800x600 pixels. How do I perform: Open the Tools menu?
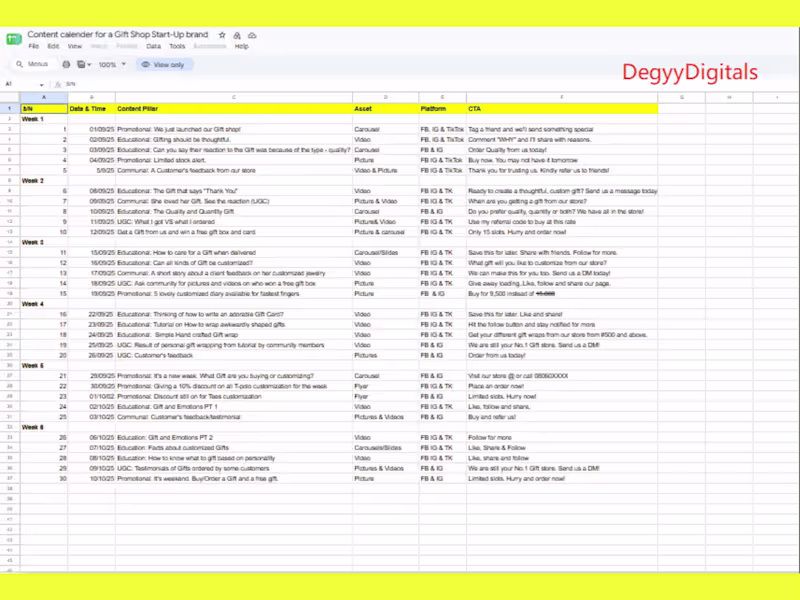[x=177, y=46]
